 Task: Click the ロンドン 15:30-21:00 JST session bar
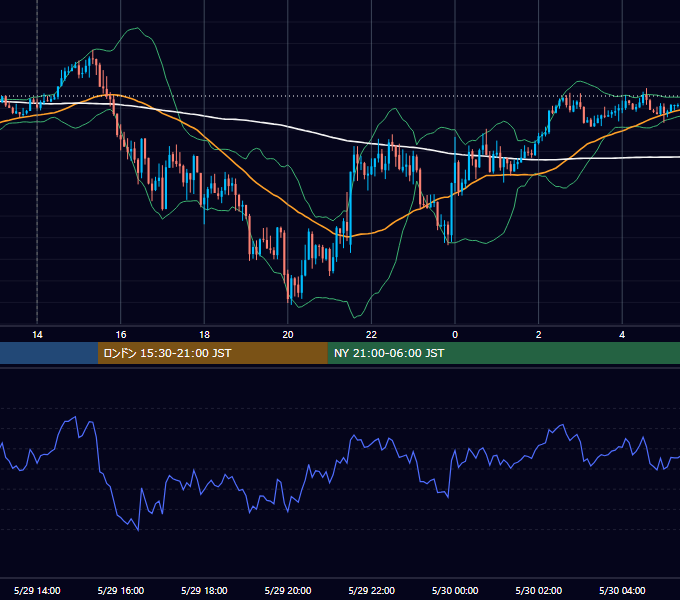pos(212,353)
